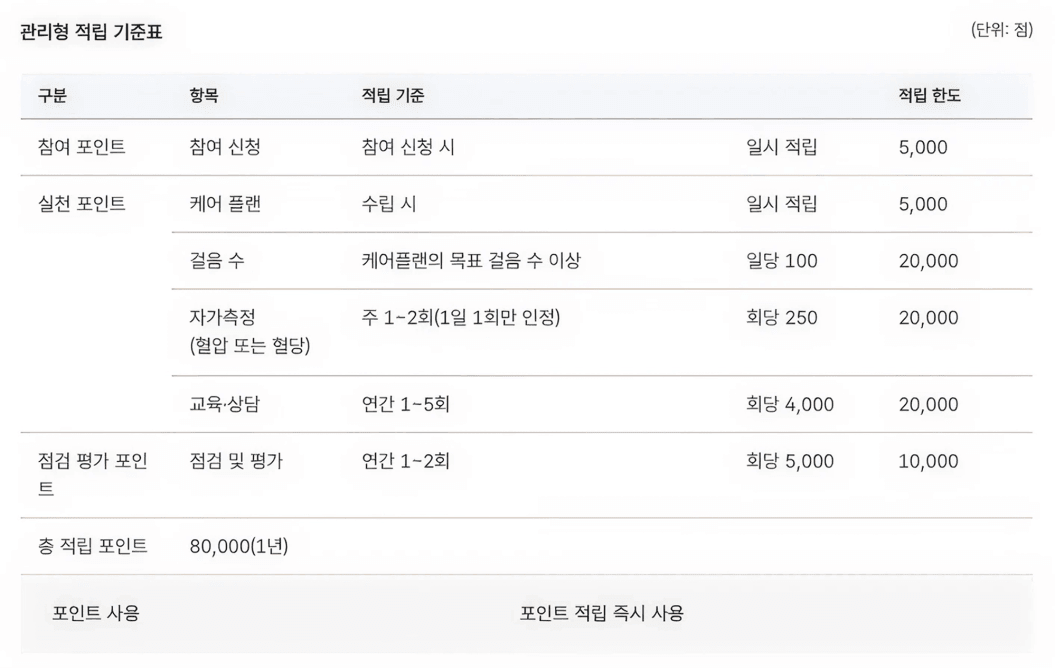The image size is (1055, 668).
Task: Click the 포인트 적립 즉시 사용 text
Action: point(602,614)
